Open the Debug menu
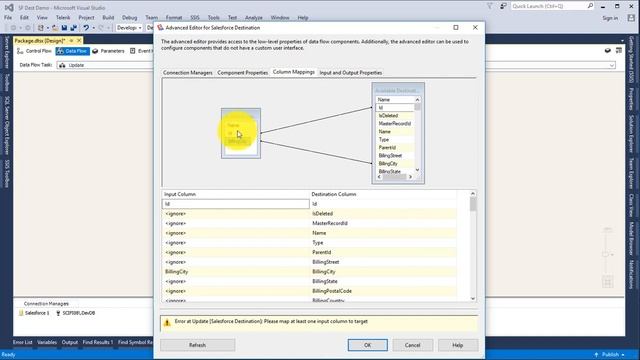 [129, 18]
